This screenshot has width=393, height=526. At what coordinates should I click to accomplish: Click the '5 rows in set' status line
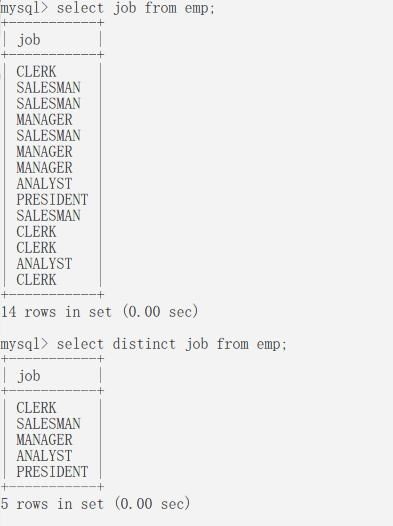pyautogui.click(x=96, y=504)
